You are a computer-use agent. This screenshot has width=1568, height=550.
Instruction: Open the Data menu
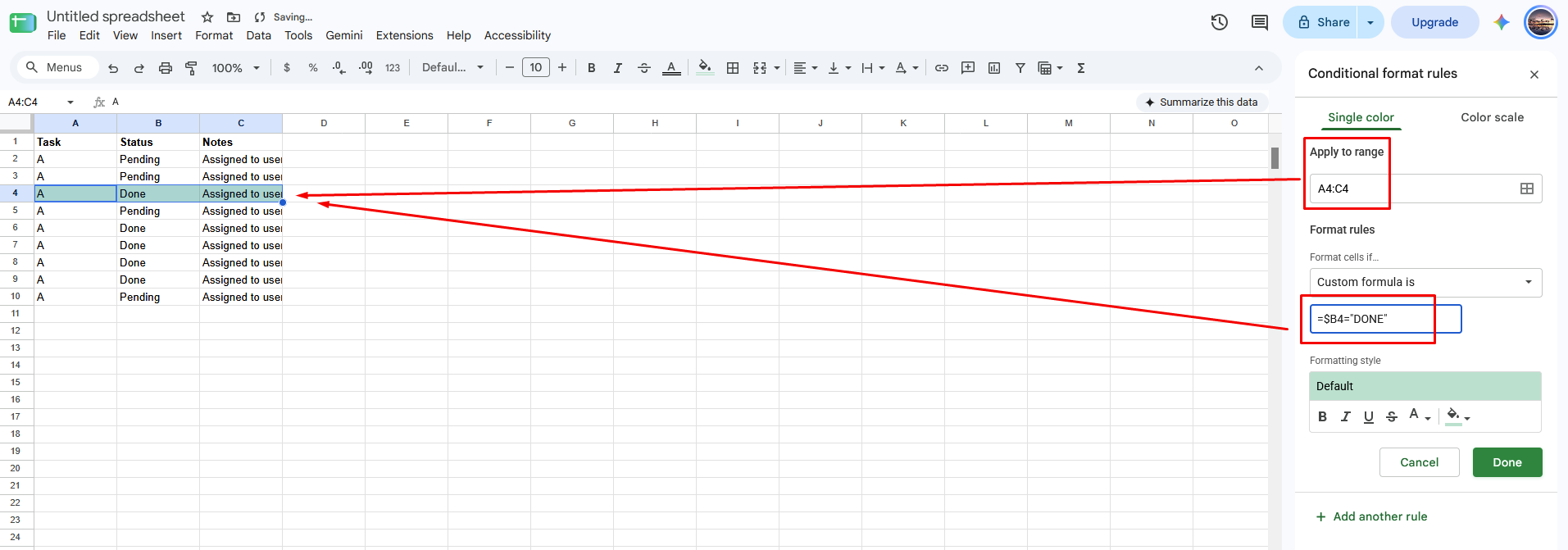point(259,35)
